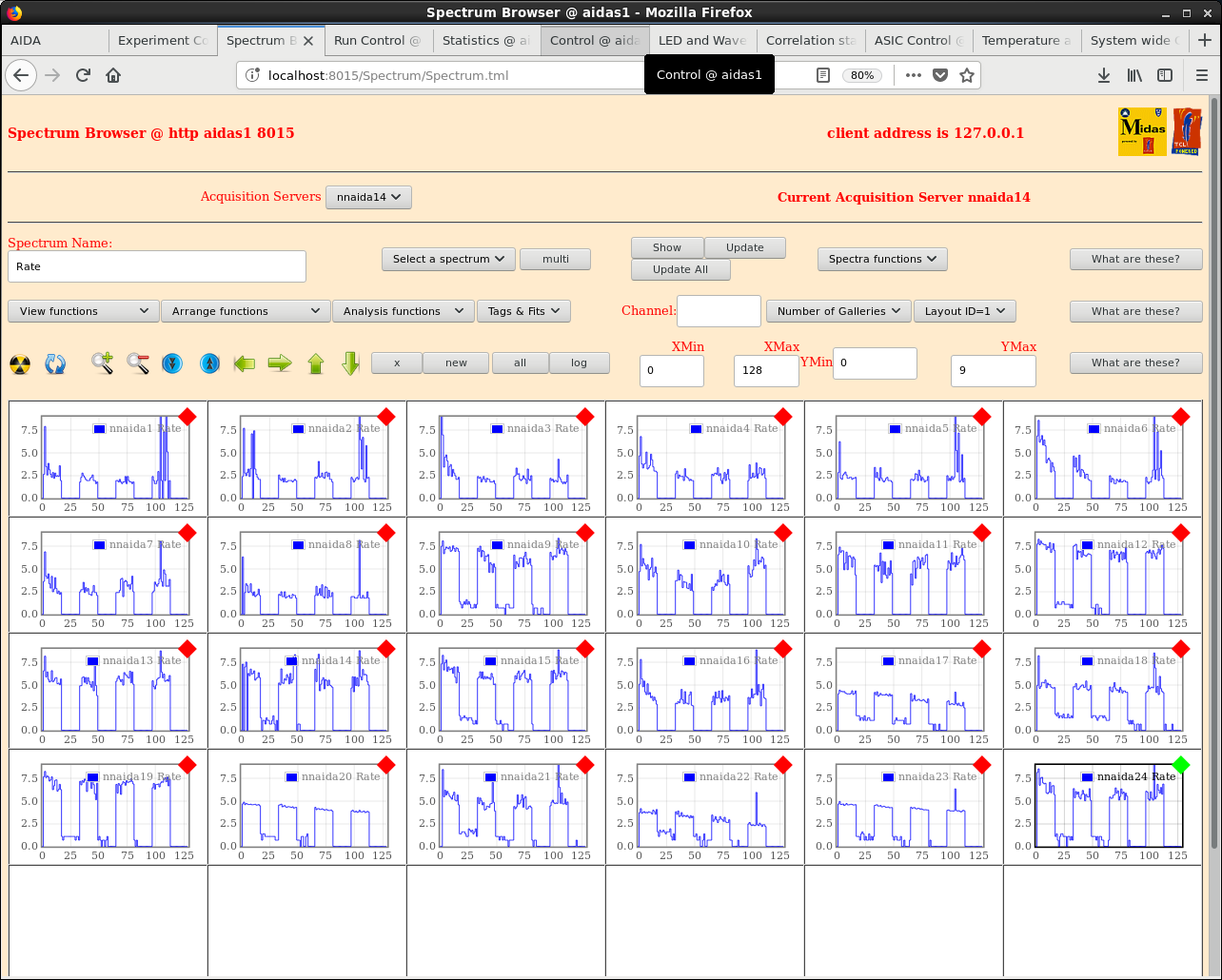The width and height of the screenshot is (1222, 980).
Task: Click the zoom out magnifier icon
Action: coord(138,363)
